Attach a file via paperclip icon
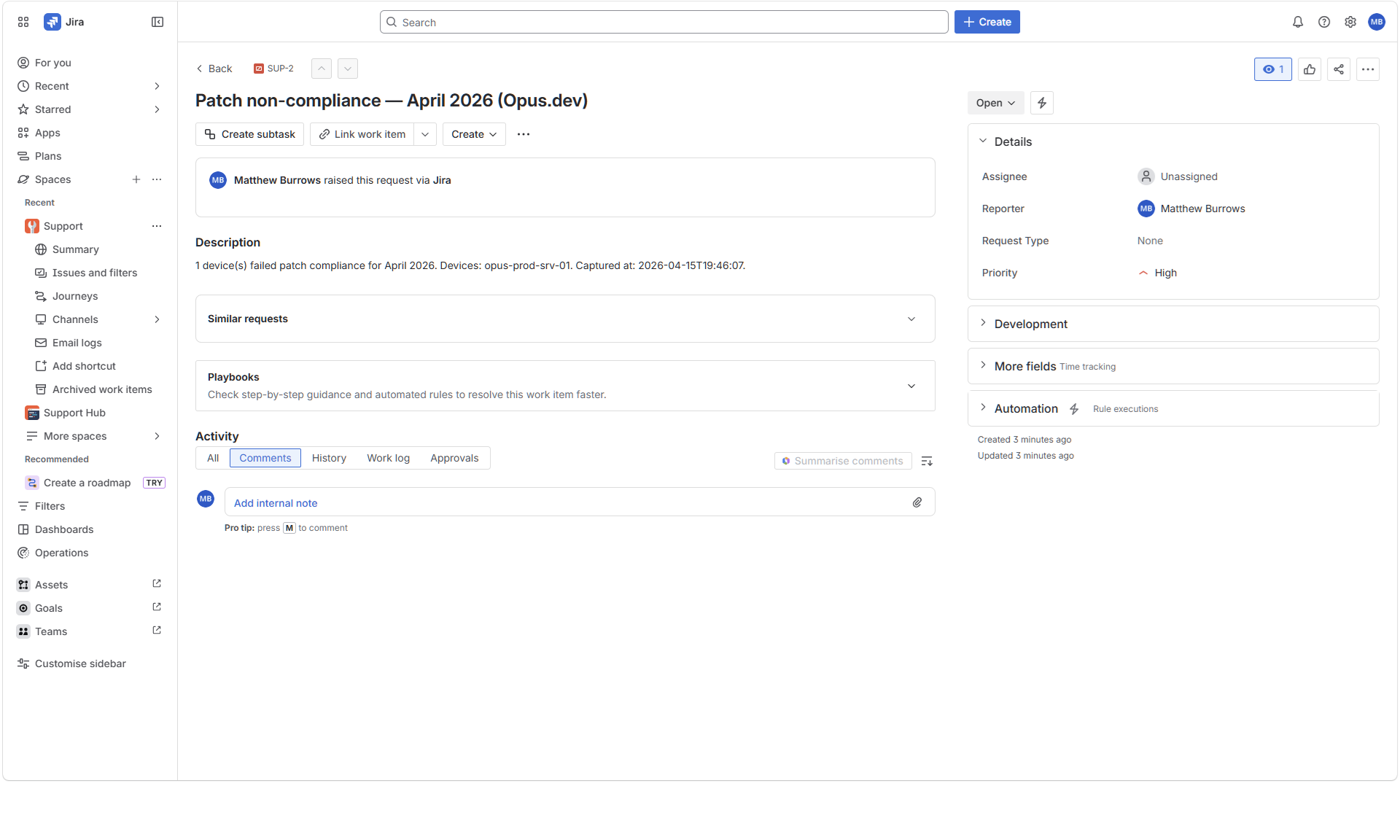 917,502
